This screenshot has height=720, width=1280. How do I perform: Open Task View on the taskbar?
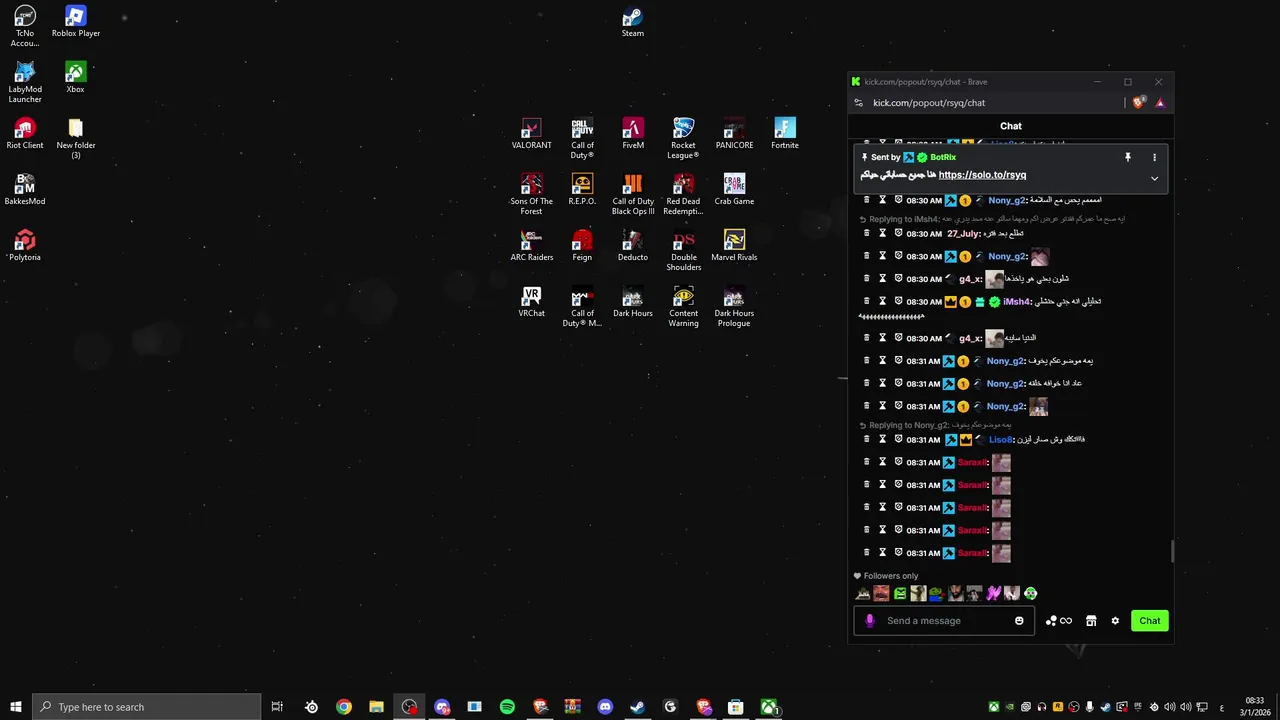[x=277, y=707]
